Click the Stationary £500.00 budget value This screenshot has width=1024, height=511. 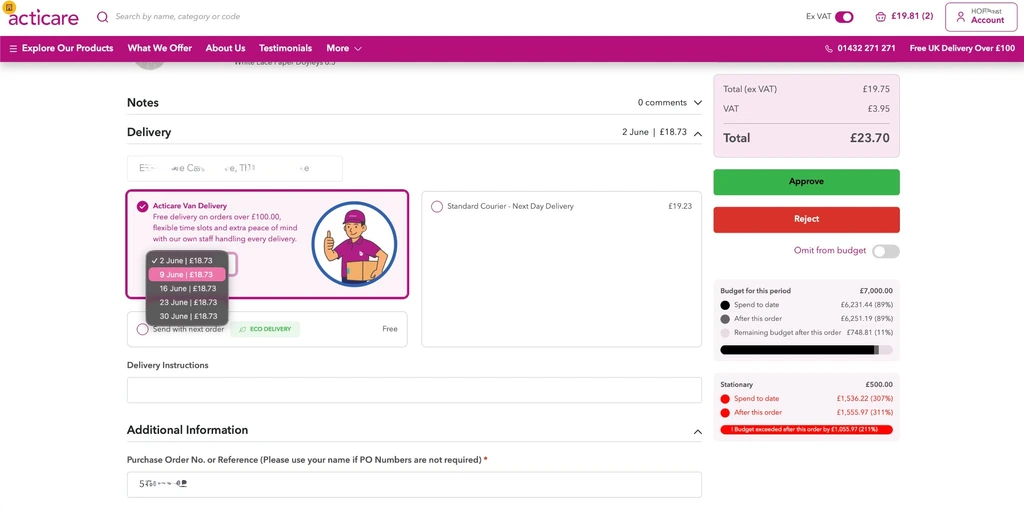tap(879, 385)
